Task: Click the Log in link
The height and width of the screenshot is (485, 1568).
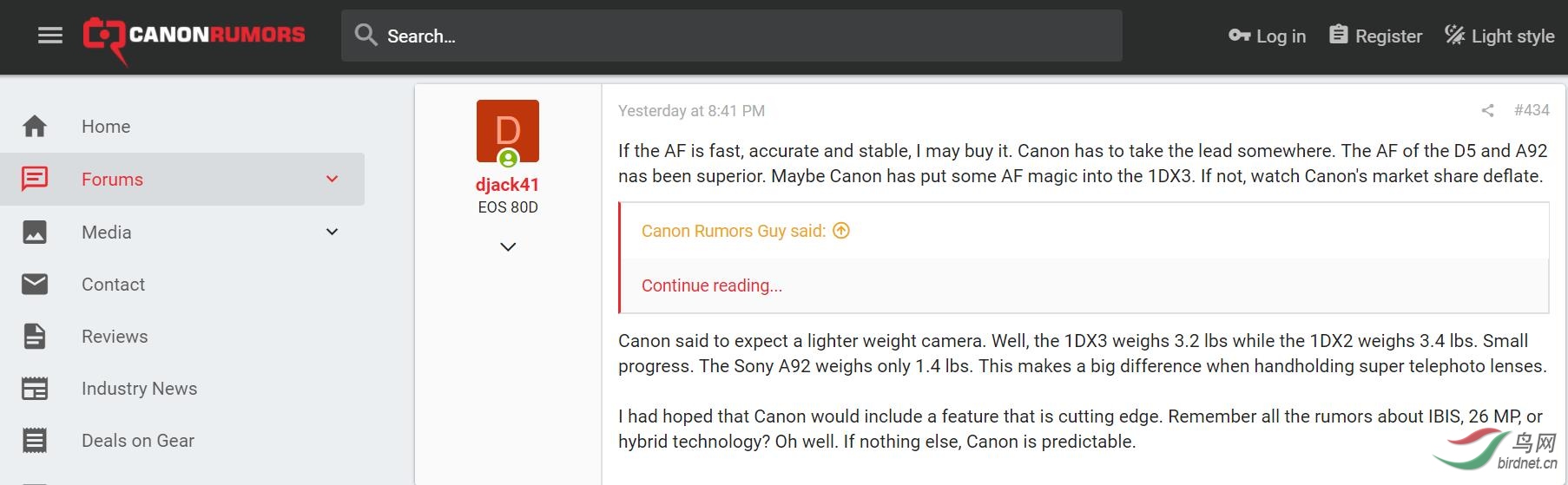Action: pos(1268,36)
